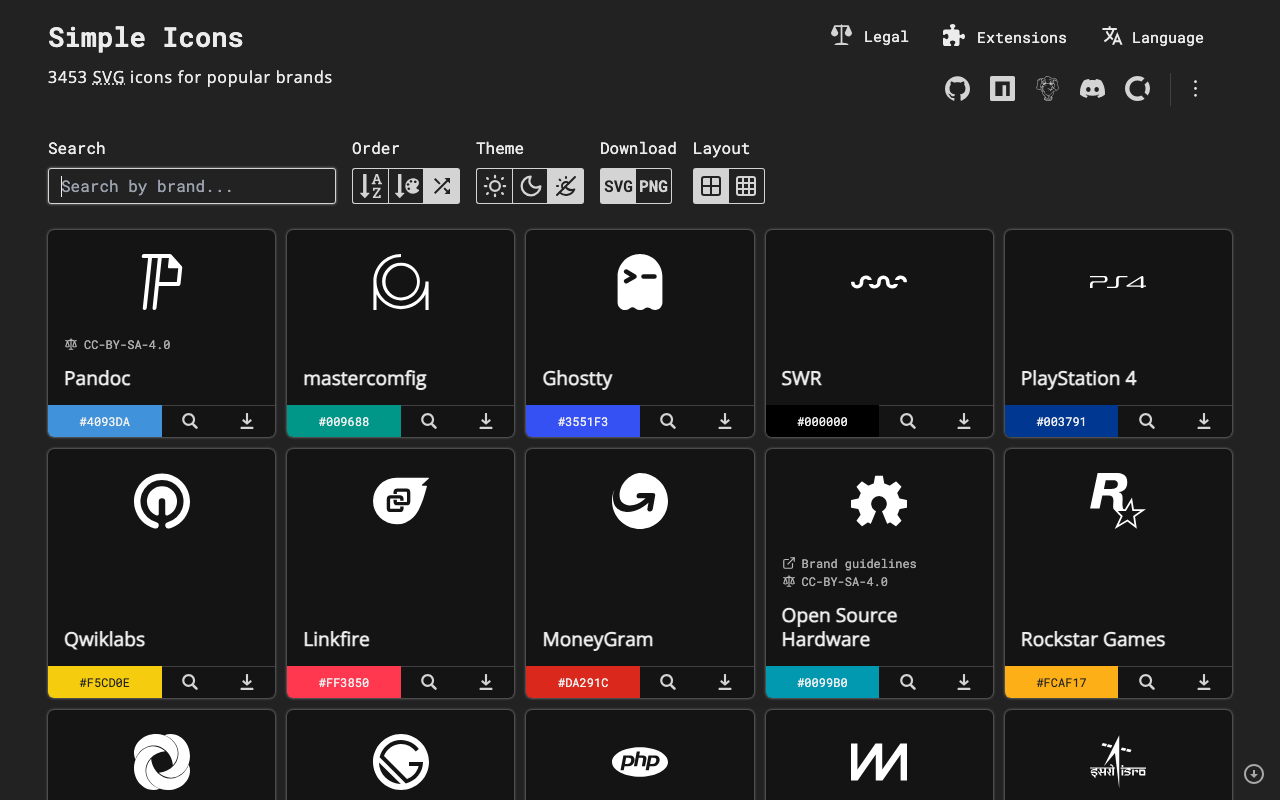This screenshot has height=800, width=1280.
Task: Open the Open Collective icon
Action: point(1137,89)
